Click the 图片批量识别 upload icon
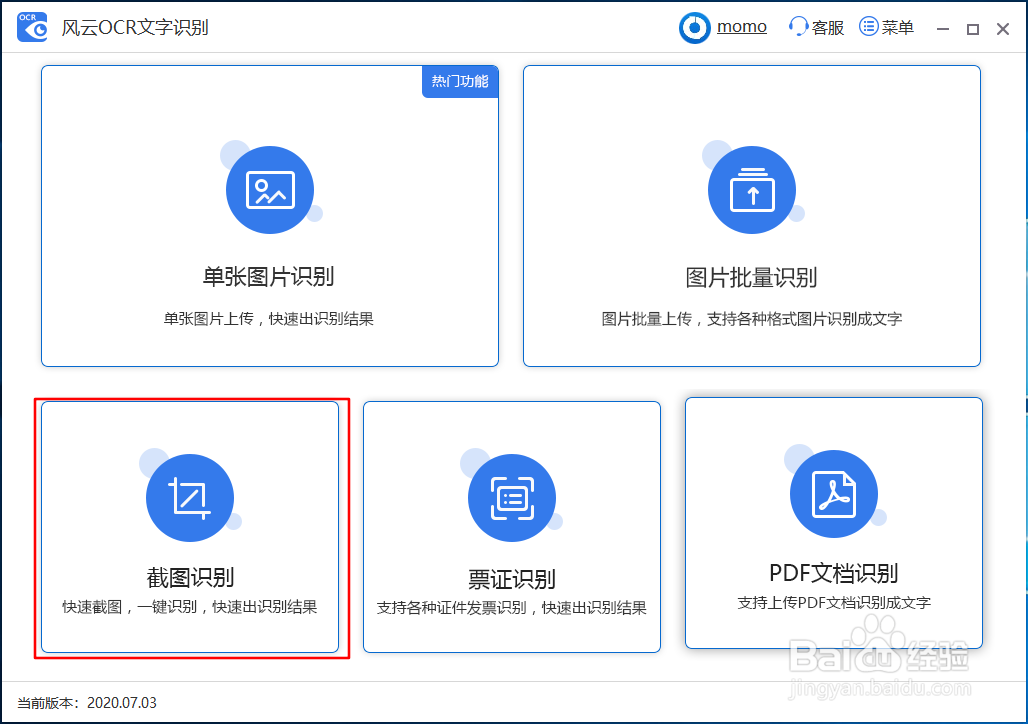 point(753,189)
